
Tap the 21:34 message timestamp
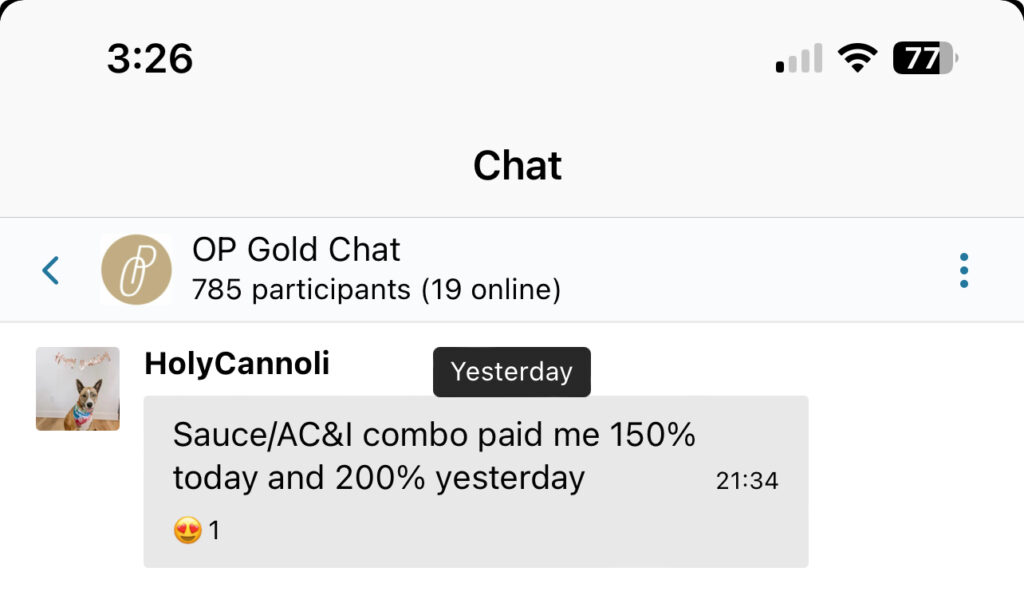click(747, 481)
